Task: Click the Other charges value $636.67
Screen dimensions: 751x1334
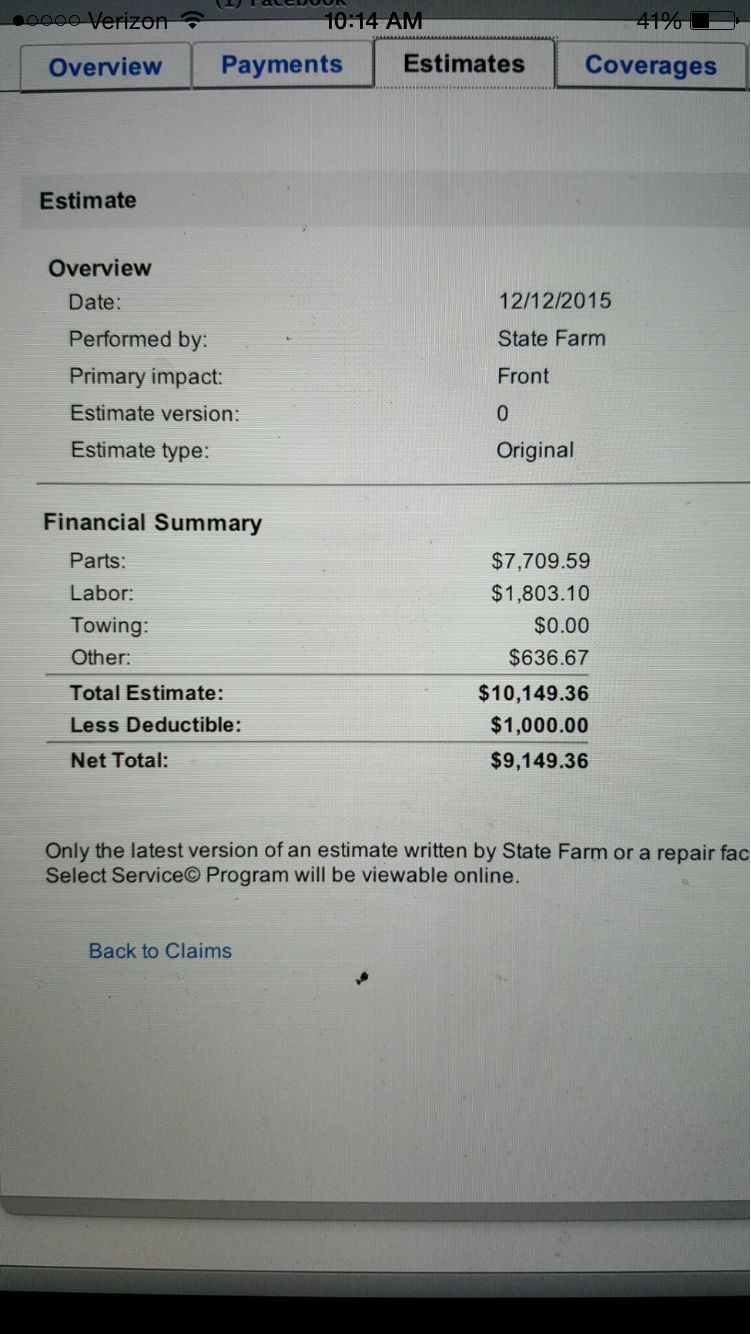Action: [548, 658]
